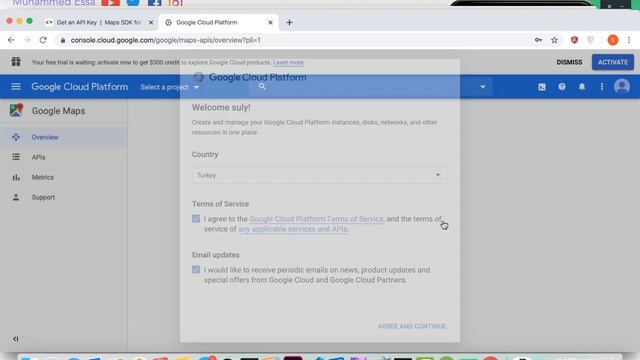Click the console search field

pos(371,87)
